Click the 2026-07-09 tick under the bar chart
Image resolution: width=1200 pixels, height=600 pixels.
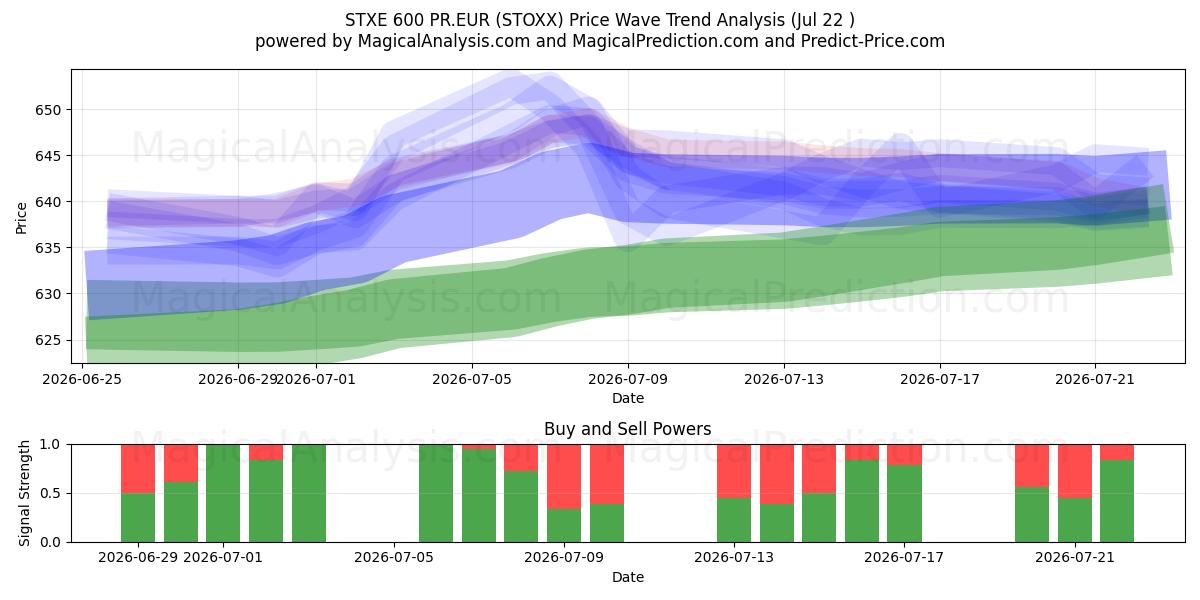pos(564,558)
